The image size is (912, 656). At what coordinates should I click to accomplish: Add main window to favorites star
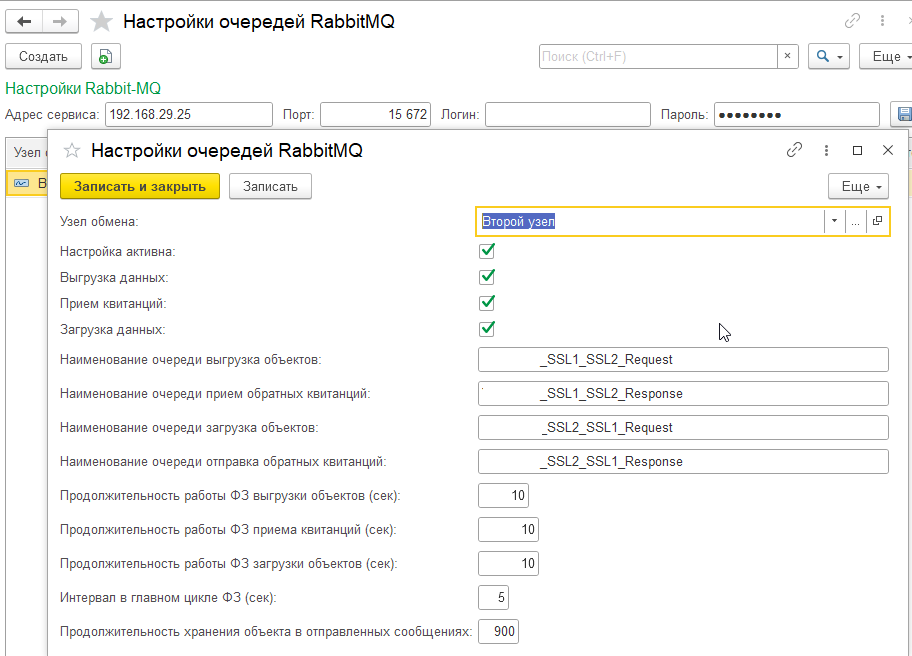point(101,22)
